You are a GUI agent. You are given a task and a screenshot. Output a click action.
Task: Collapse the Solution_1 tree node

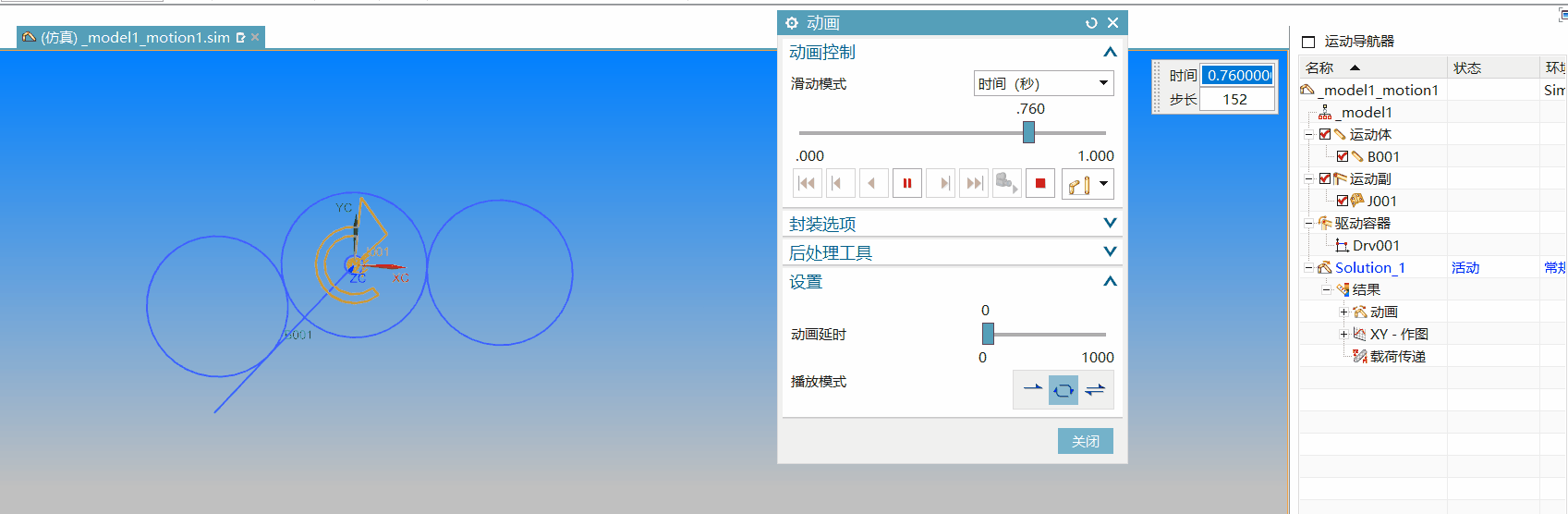1308,267
